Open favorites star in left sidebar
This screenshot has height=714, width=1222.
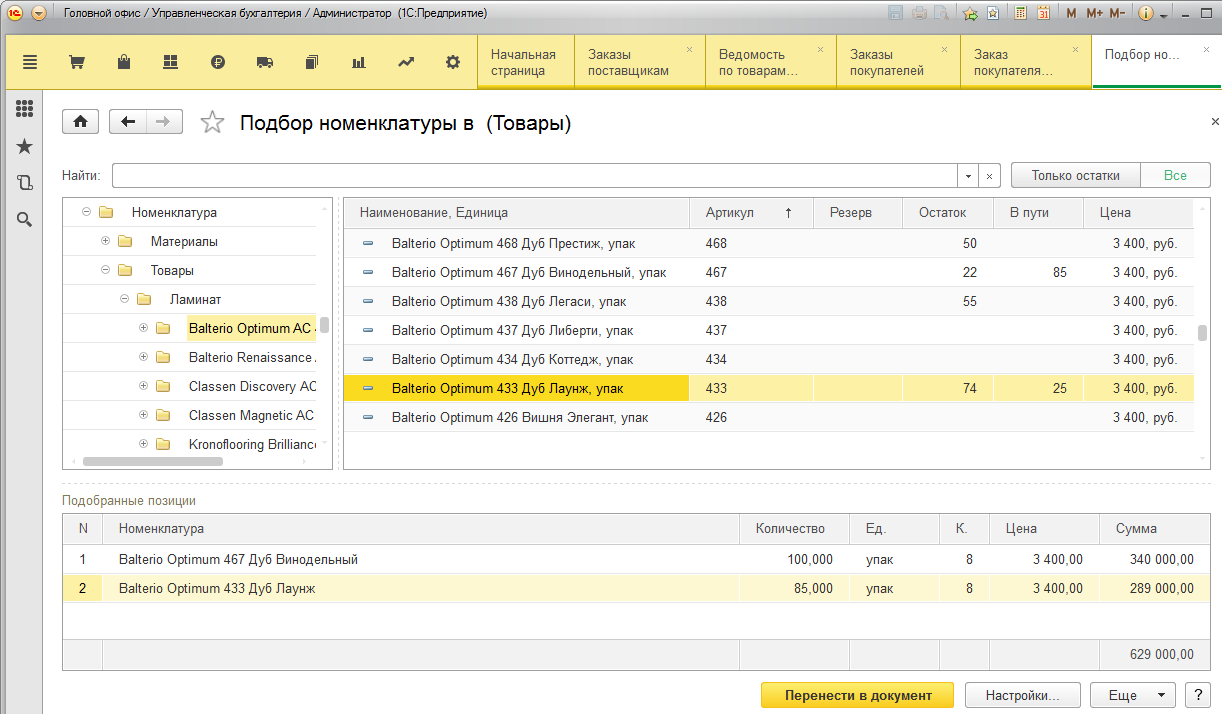pos(25,147)
